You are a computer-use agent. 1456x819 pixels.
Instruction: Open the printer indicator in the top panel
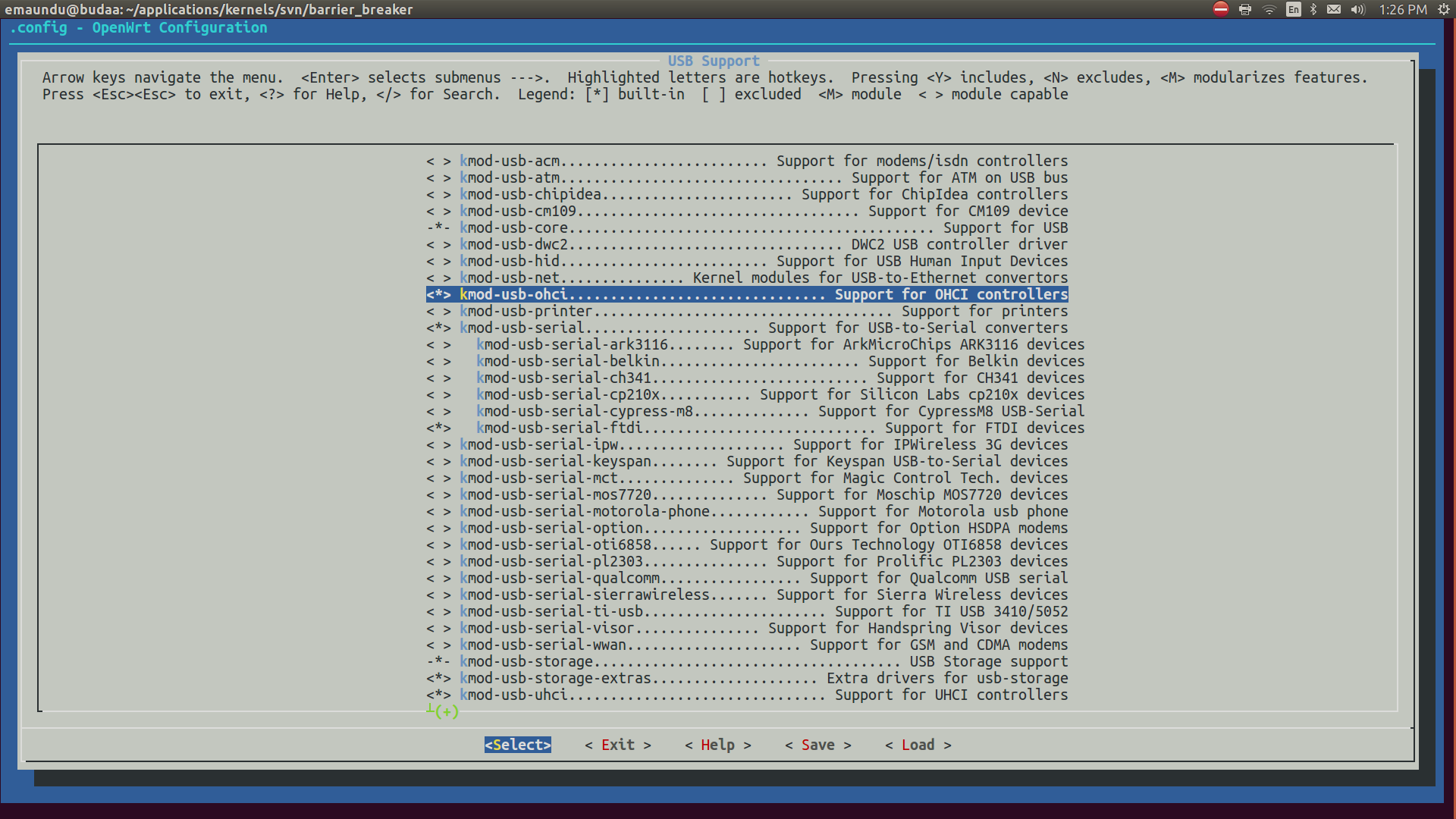pyautogui.click(x=1245, y=9)
